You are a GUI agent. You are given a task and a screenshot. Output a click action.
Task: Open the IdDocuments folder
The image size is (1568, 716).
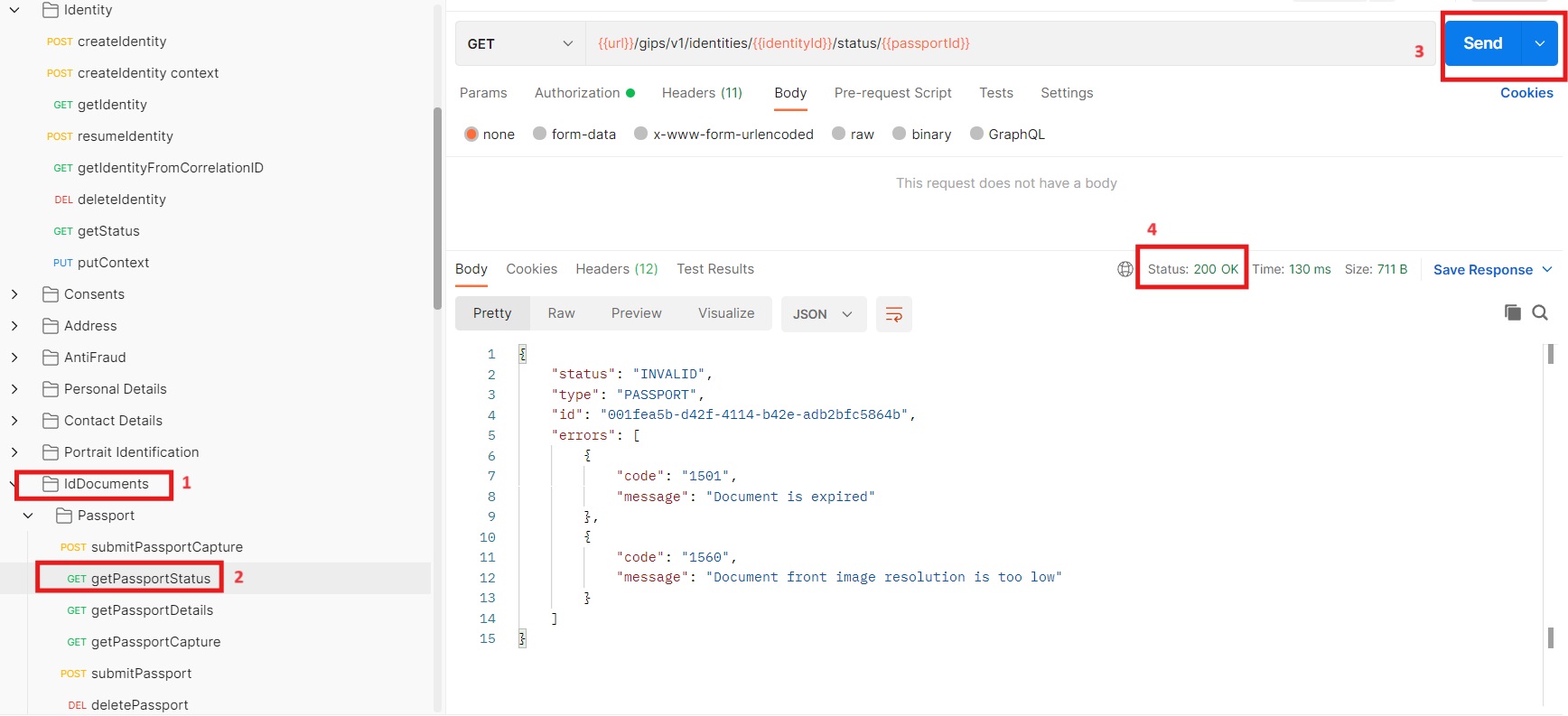tap(96, 484)
